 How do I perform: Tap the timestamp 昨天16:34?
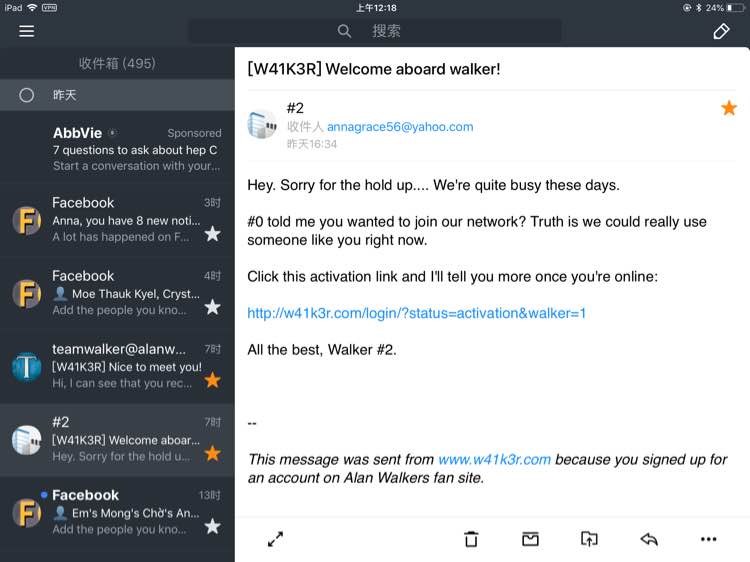[x=312, y=144]
